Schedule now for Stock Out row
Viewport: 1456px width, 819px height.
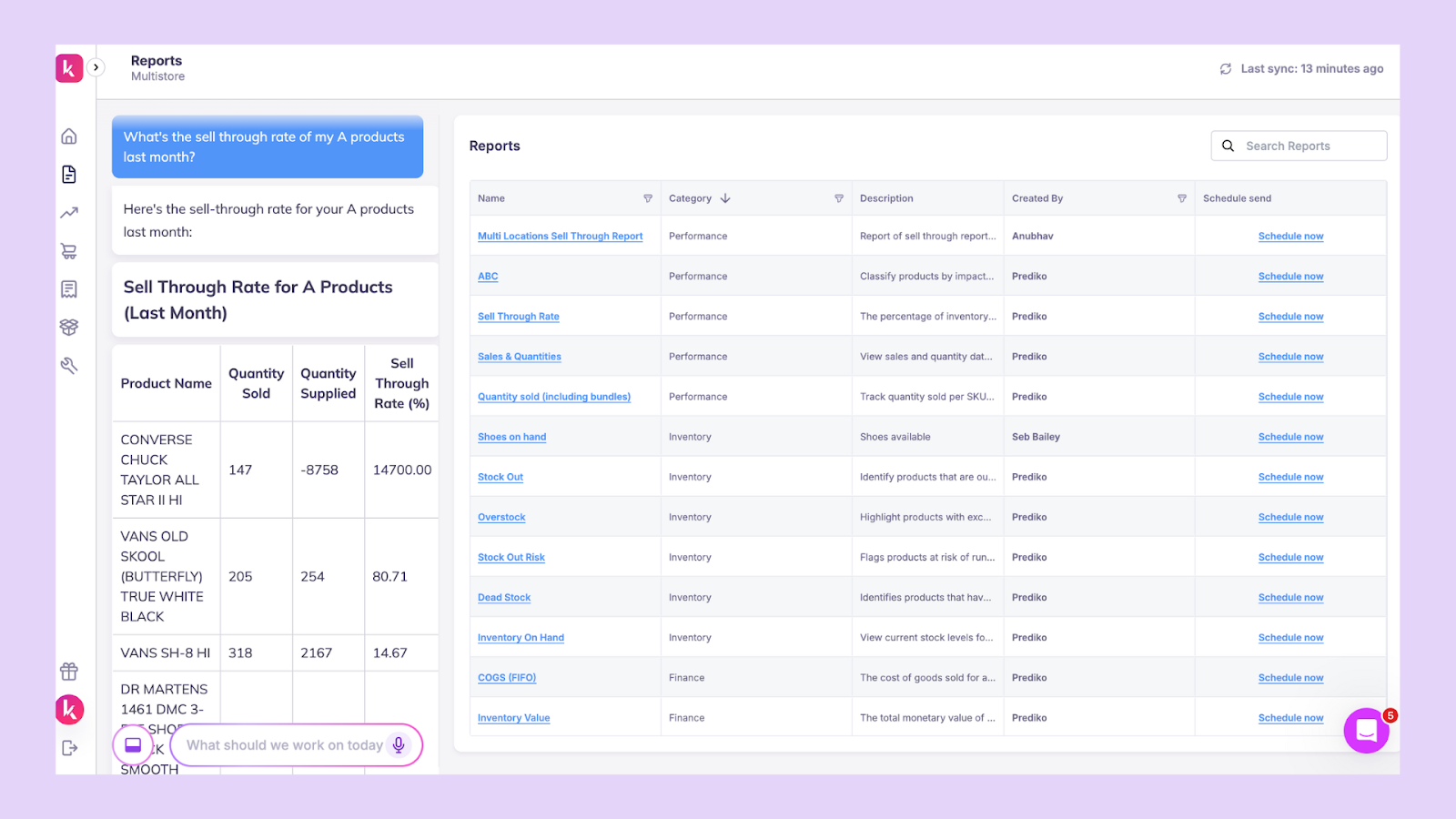click(1290, 477)
